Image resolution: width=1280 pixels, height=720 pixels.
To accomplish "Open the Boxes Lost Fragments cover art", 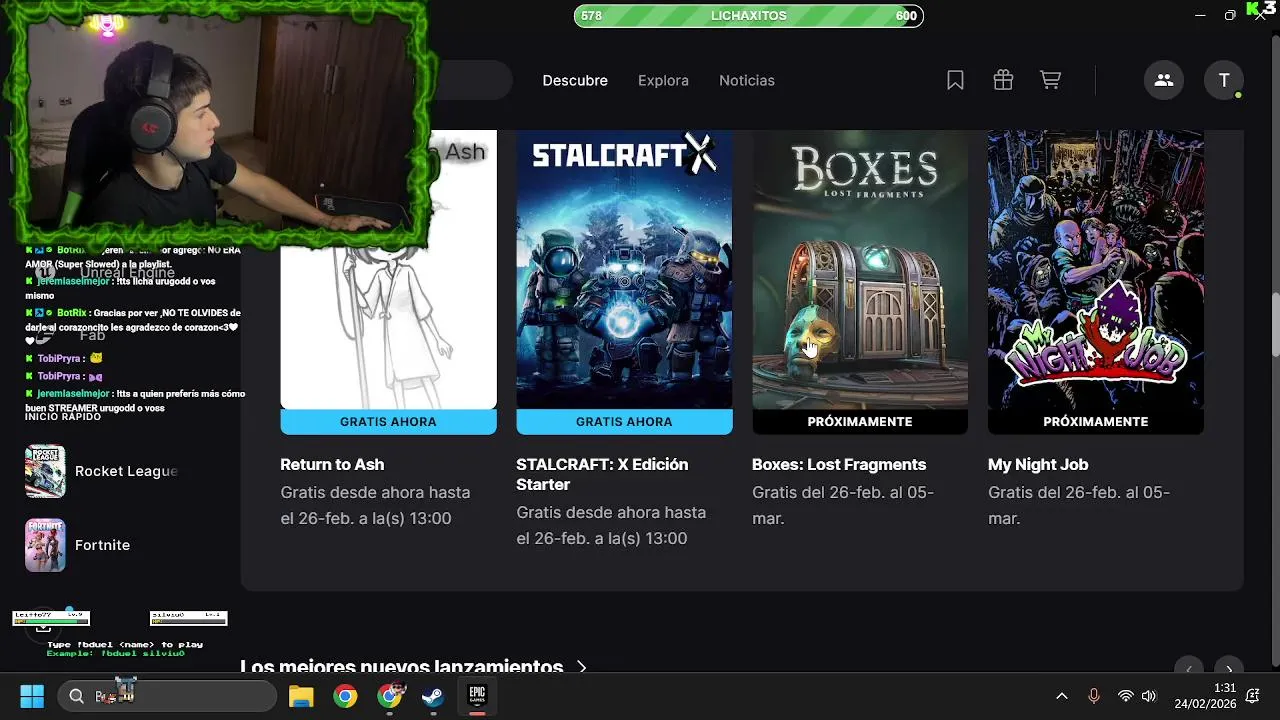I will click(x=860, y=269).
